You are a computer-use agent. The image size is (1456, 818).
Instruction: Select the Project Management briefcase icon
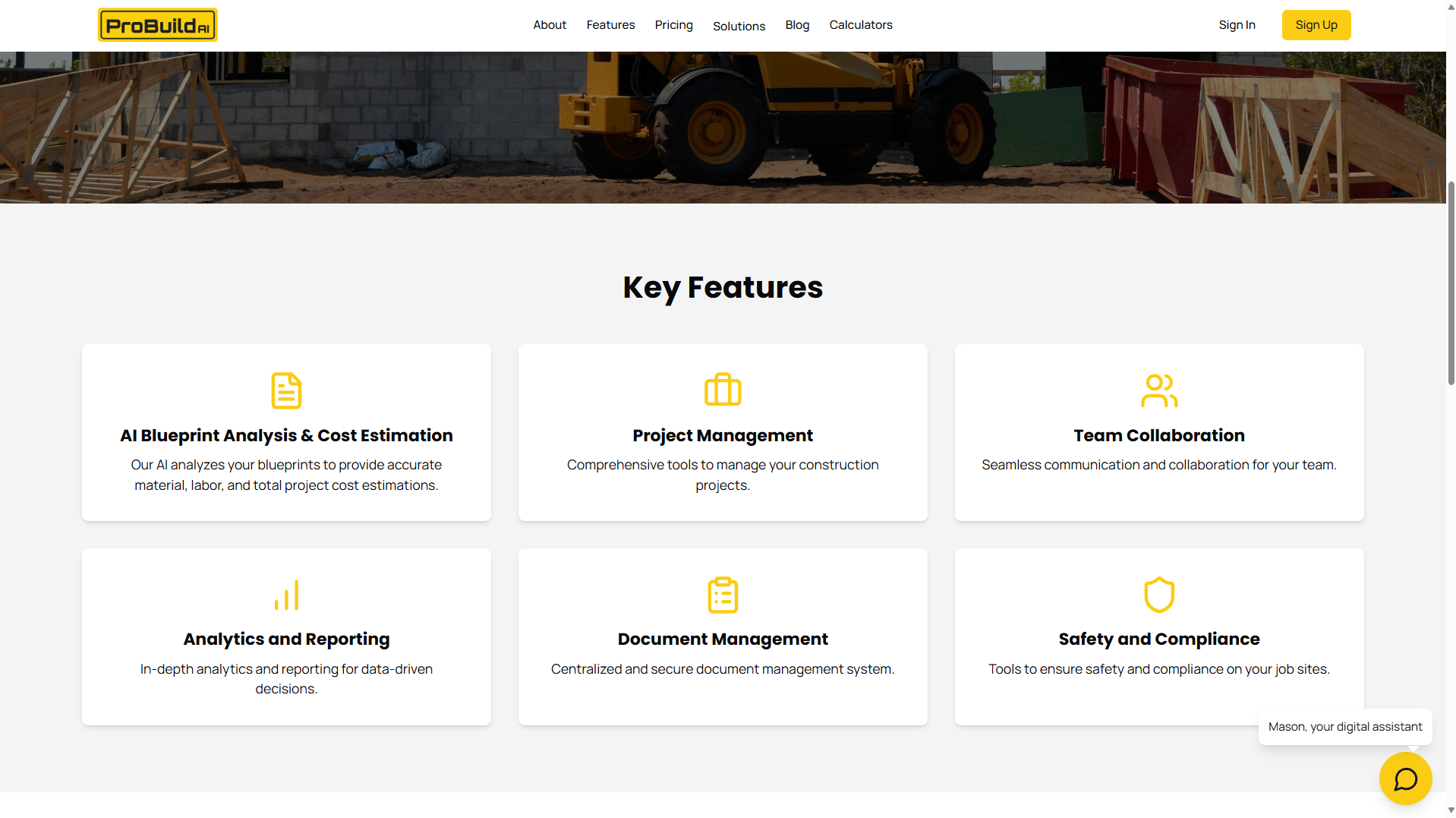[722, 390]
